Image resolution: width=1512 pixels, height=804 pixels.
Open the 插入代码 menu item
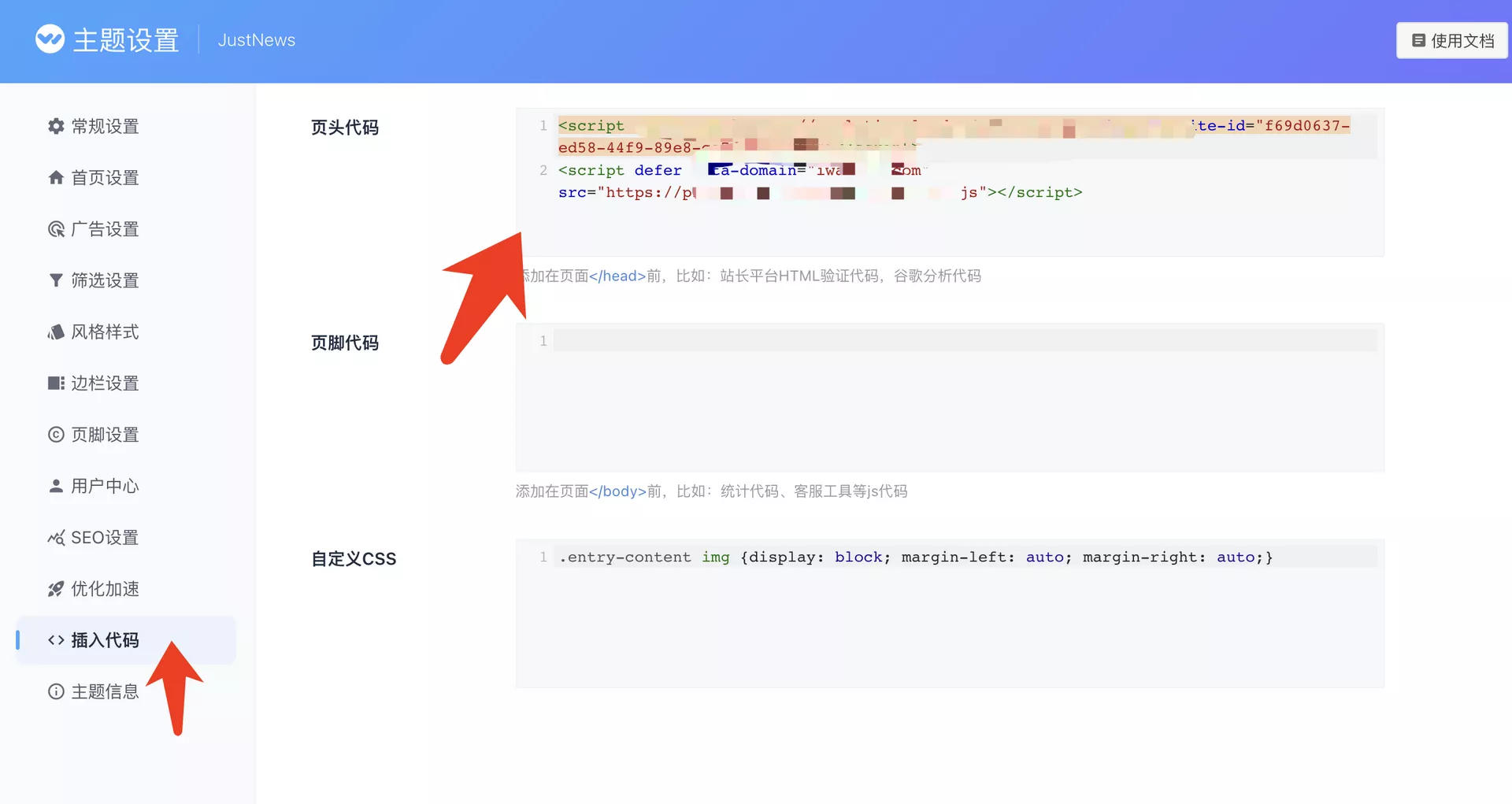pyautogui.click(x=105, y=640)
